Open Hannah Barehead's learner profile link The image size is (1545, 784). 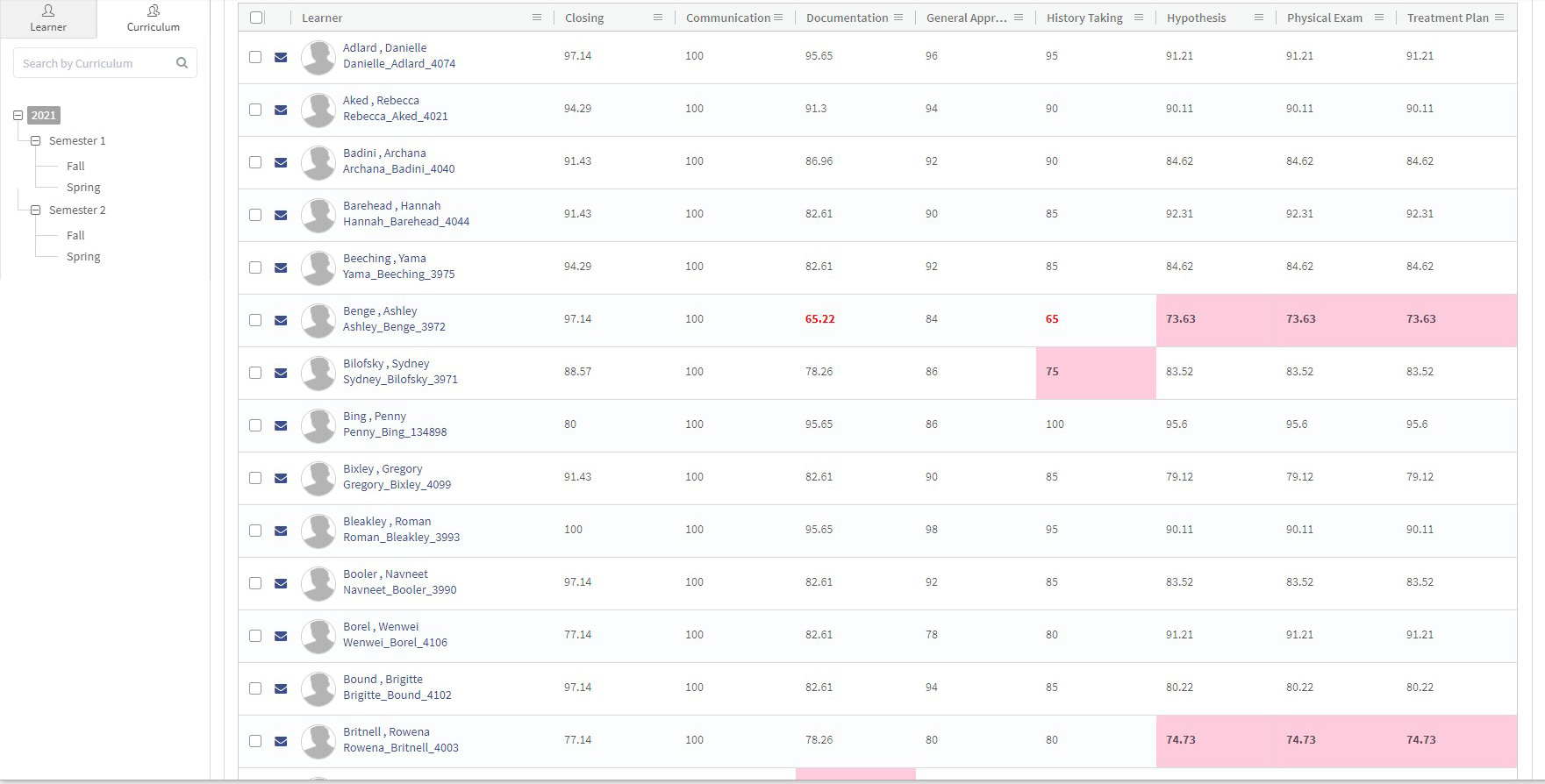(391, 206)
